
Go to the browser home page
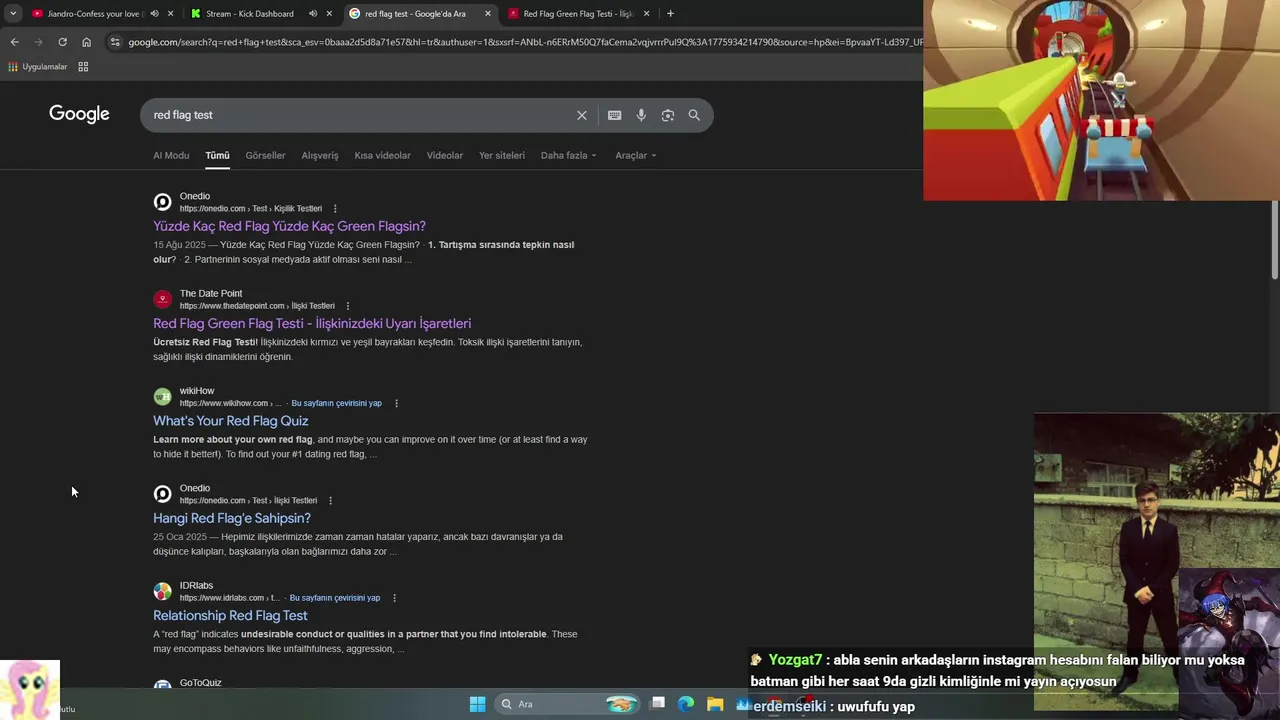pos(86,42)
